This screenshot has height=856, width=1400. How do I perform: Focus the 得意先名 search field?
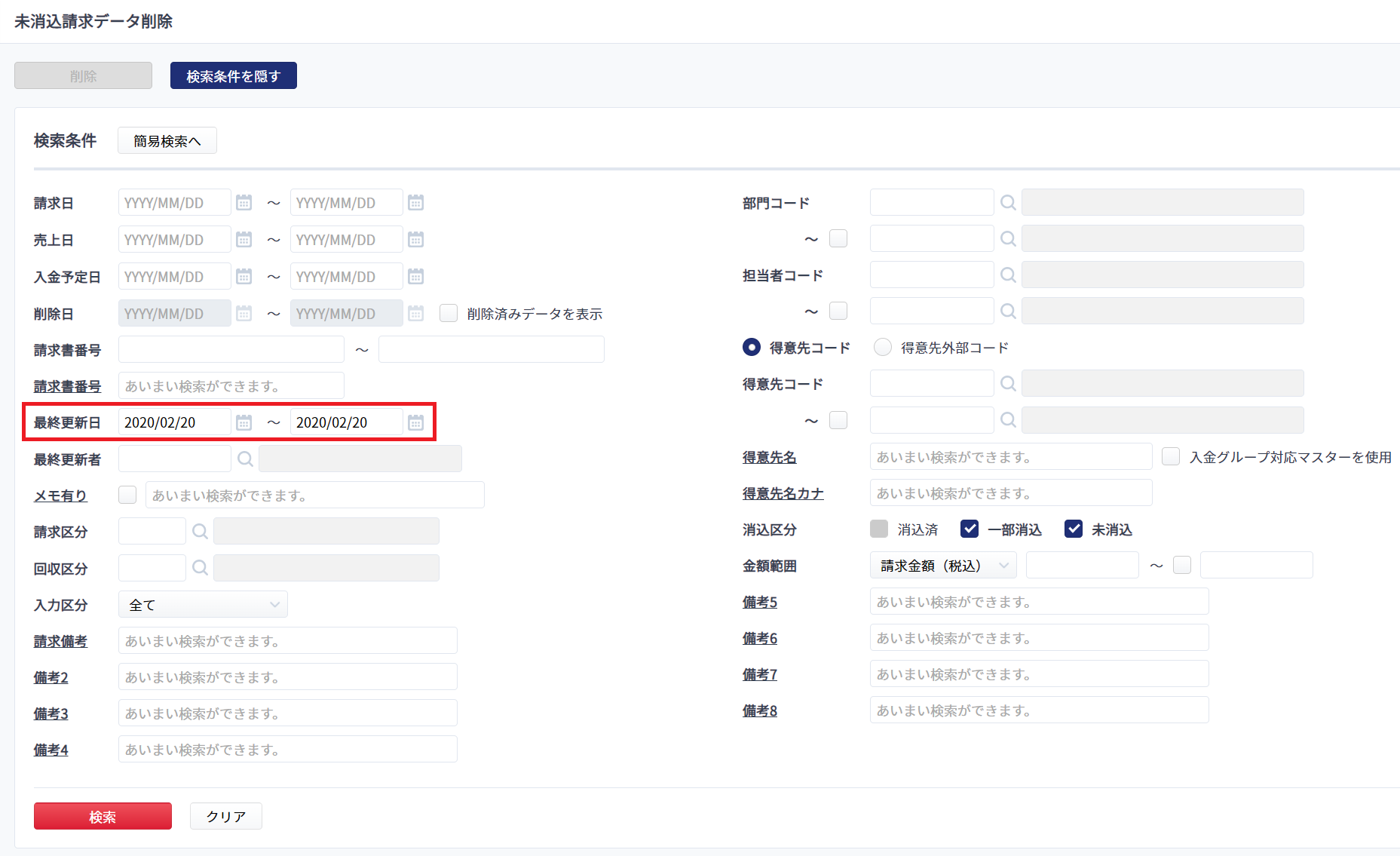click(x=1011, y=456)
